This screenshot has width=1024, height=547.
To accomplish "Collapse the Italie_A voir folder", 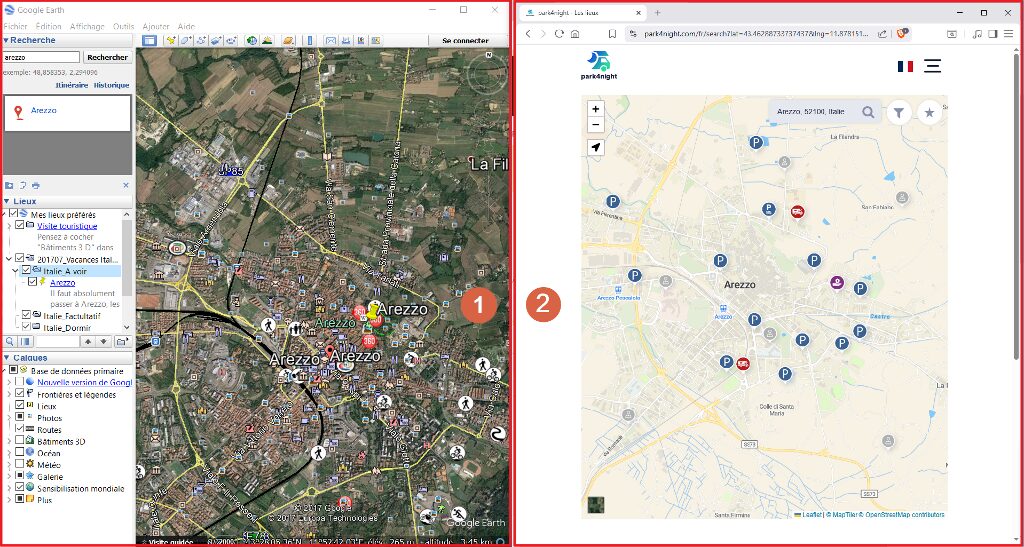I will tap(15, 270).
